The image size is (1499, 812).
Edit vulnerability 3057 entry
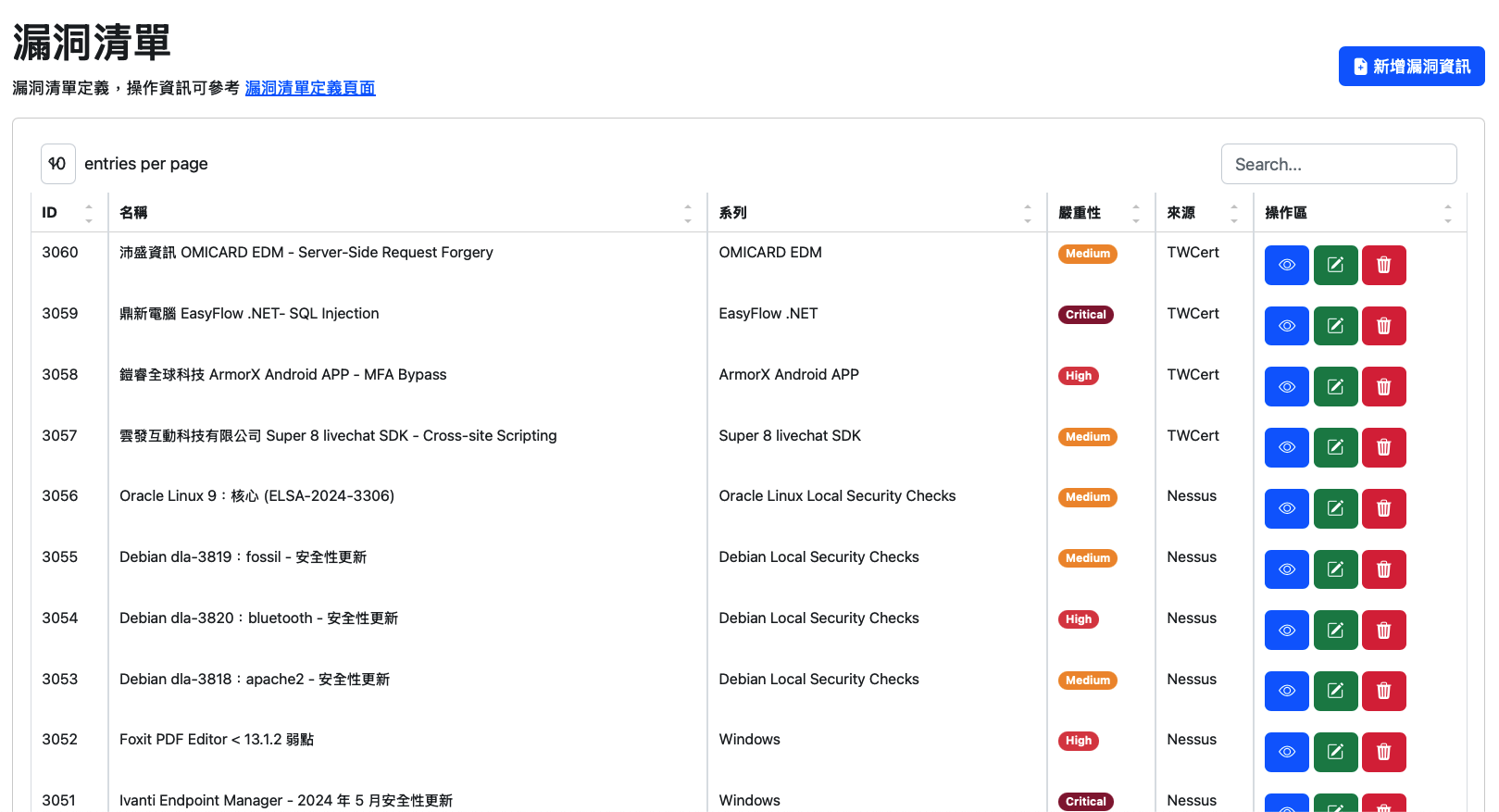click(x=1335, y=447)
